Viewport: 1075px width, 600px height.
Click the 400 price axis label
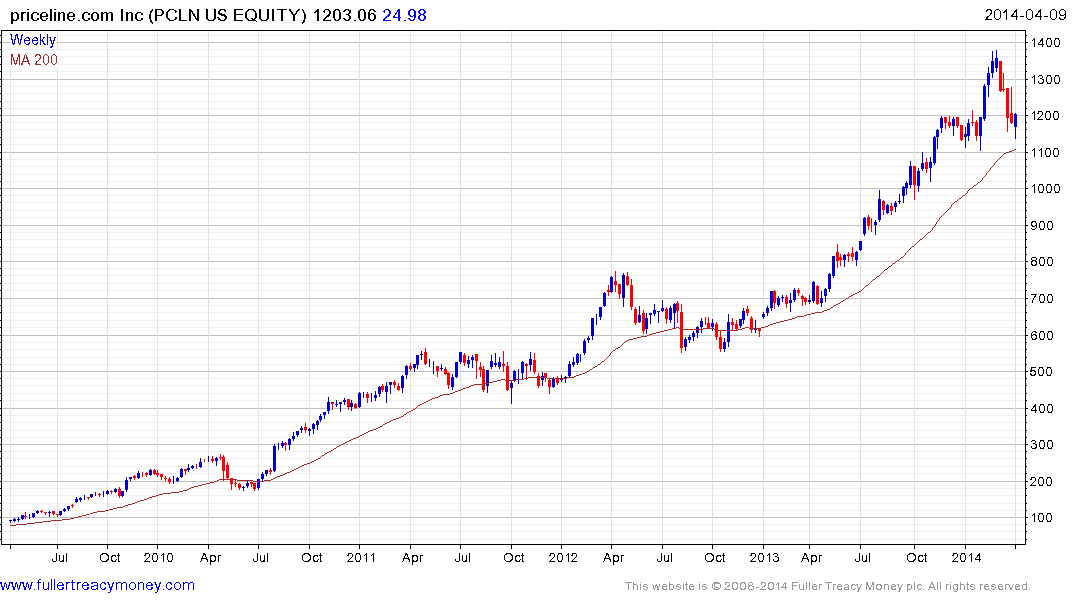[1043, 408]
